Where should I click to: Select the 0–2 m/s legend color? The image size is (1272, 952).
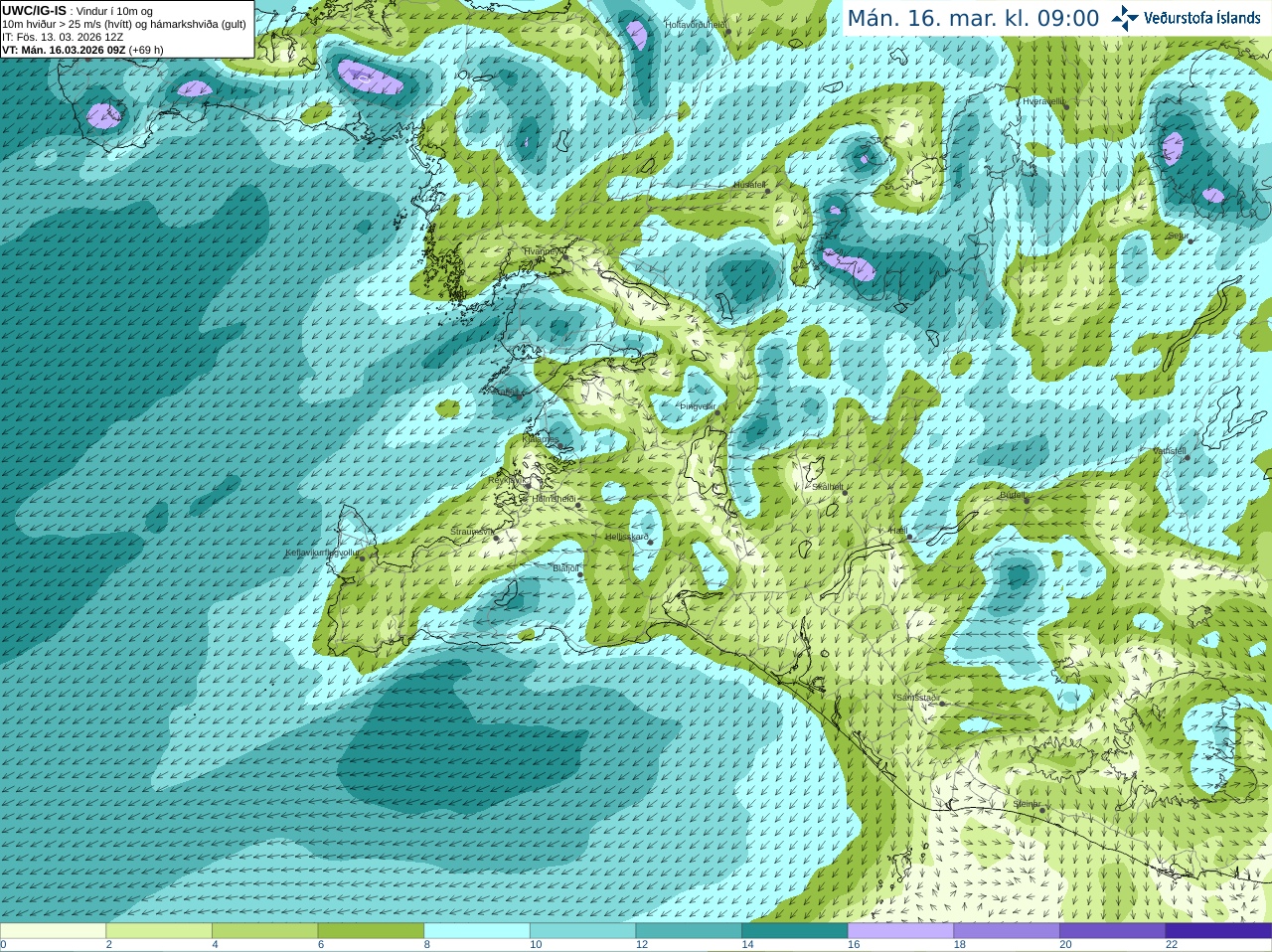click(53, 931)
